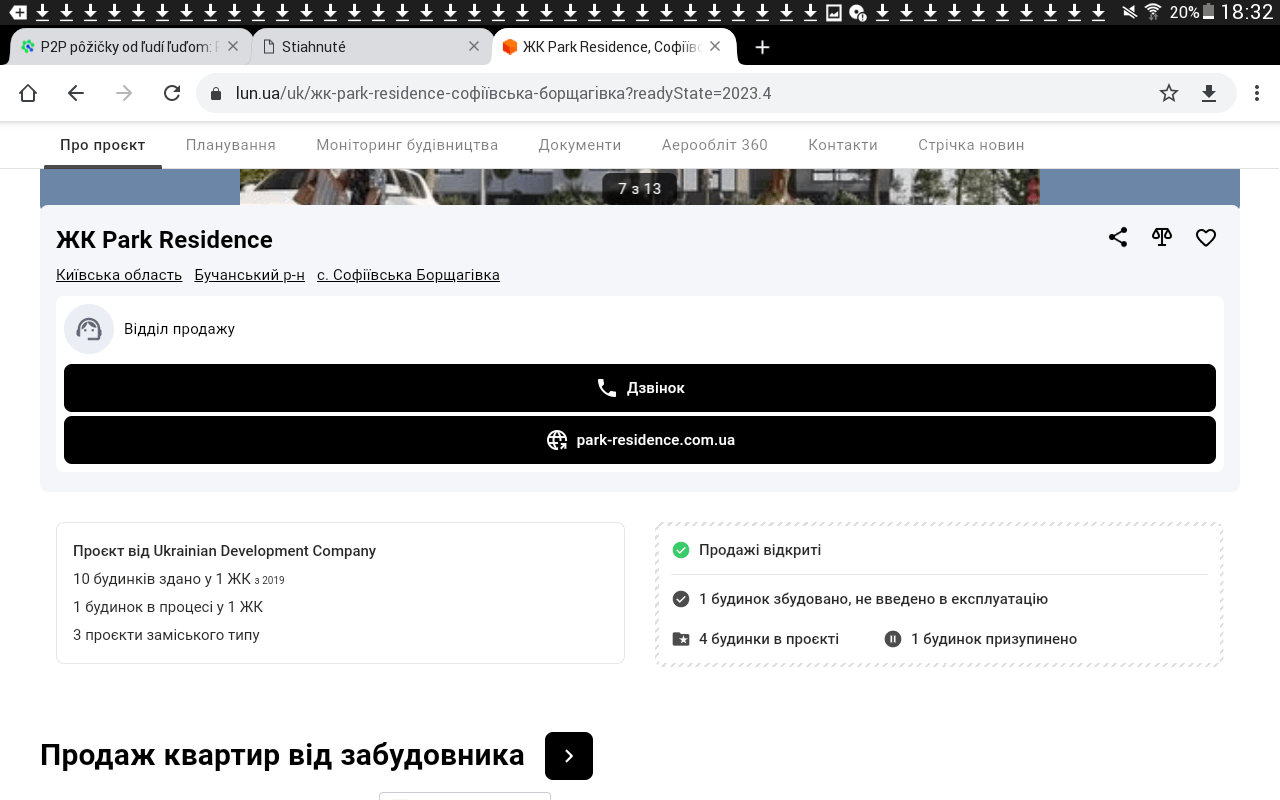The width and height of the screenshot is (1280, 800).
Task: Open Chrome three-dot menu
Action: click(x=1257, y=93)
